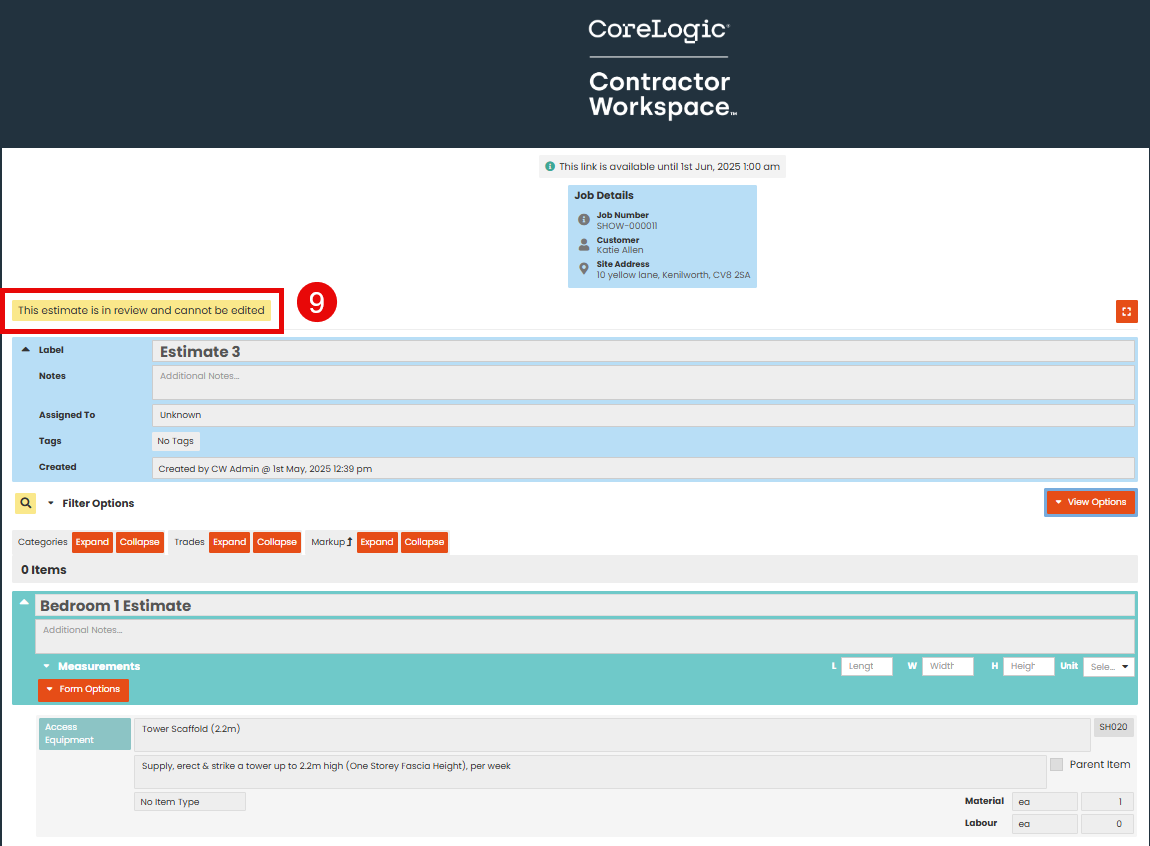Expand all Trades
The width and height of the screenshot is (1150, 846).
[230, 542]
